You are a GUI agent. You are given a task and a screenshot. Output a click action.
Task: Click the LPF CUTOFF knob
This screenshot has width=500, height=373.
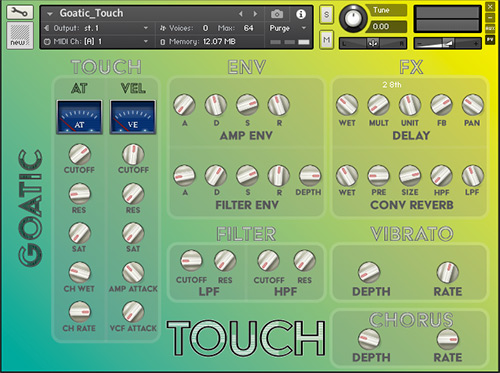(191, 261)
